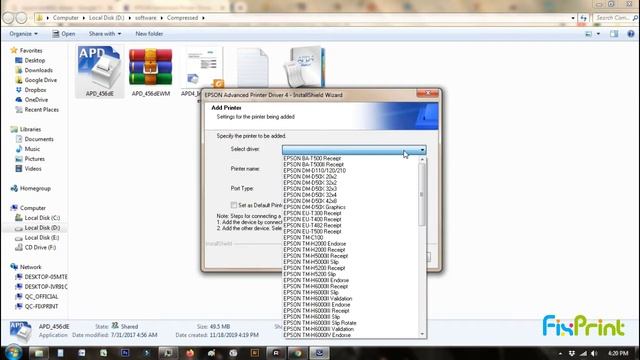Open the Music library
Screen dimensions: 640x360
[x=32, y=149]
